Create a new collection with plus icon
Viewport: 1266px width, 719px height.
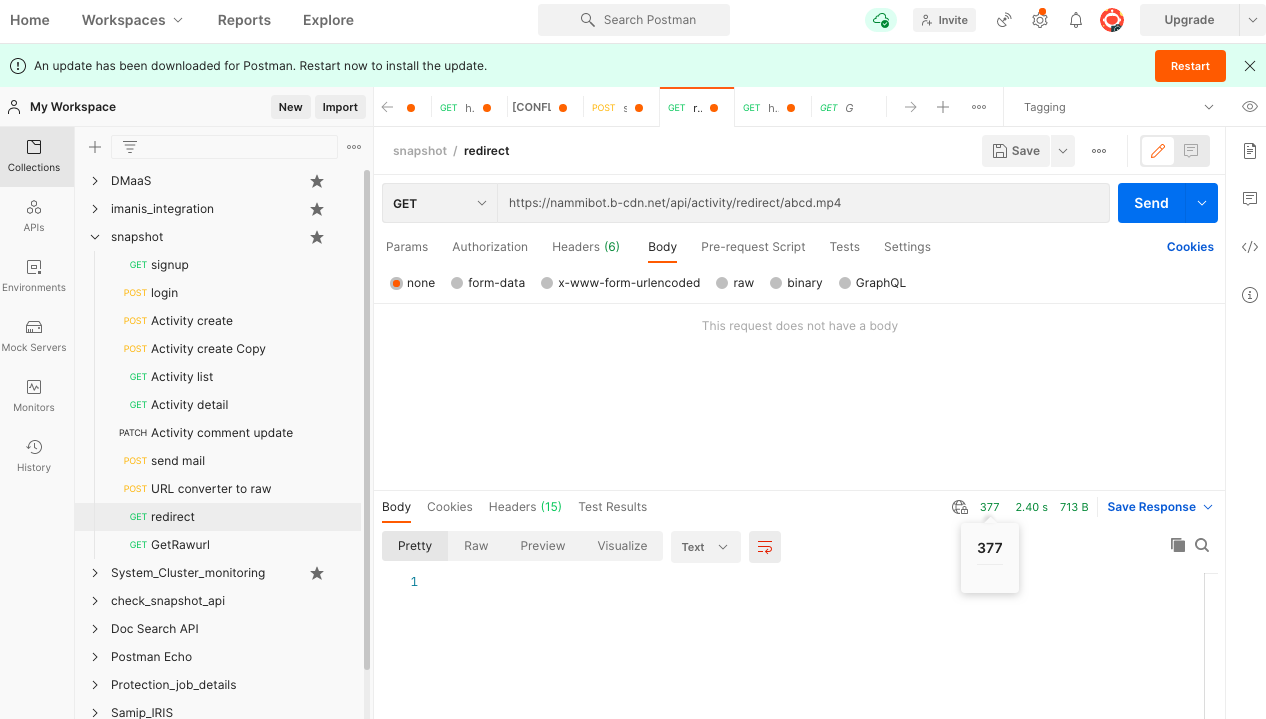[95, 147]
